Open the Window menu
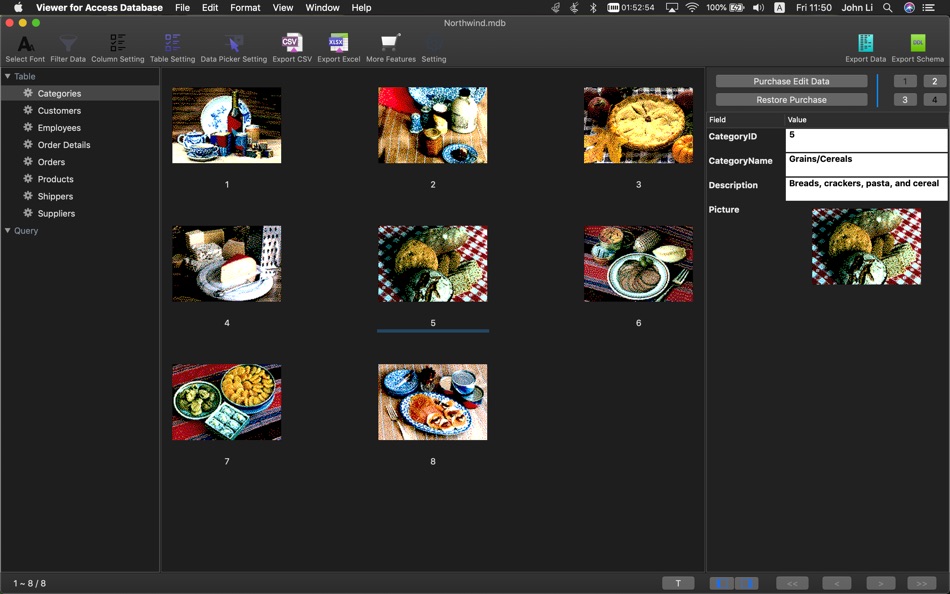 click(x=322, y=7)
